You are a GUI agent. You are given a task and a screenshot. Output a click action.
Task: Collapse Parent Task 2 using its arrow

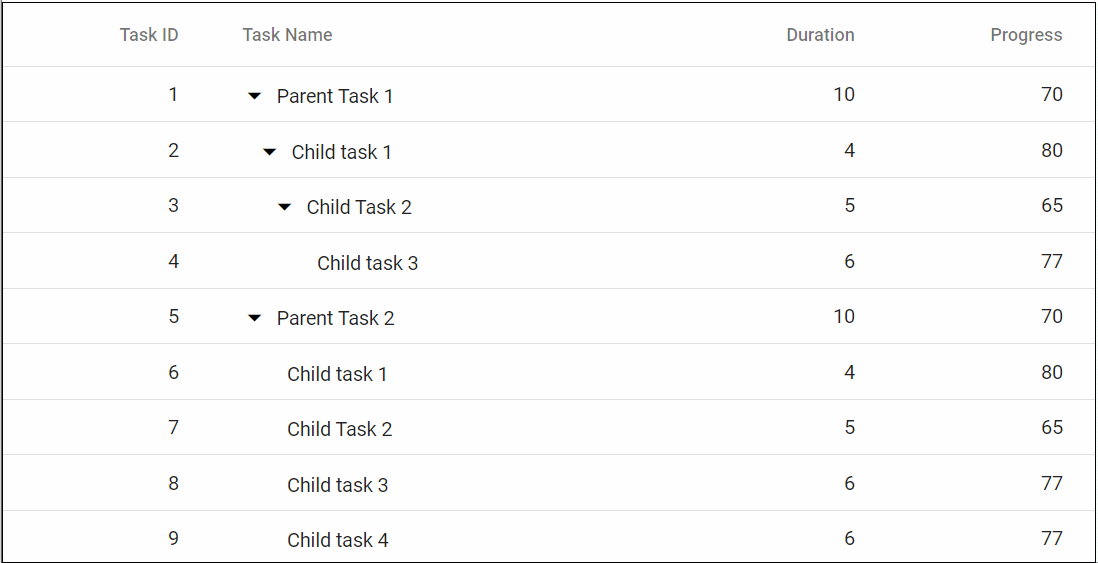255,318
